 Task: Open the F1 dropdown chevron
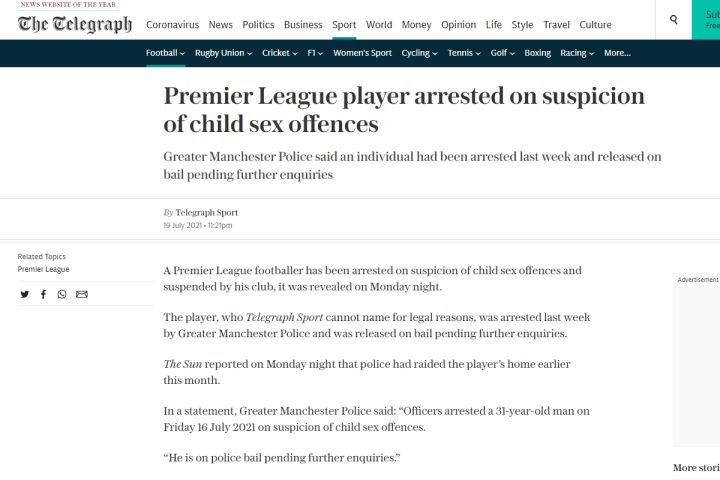(x=321, y=53)
